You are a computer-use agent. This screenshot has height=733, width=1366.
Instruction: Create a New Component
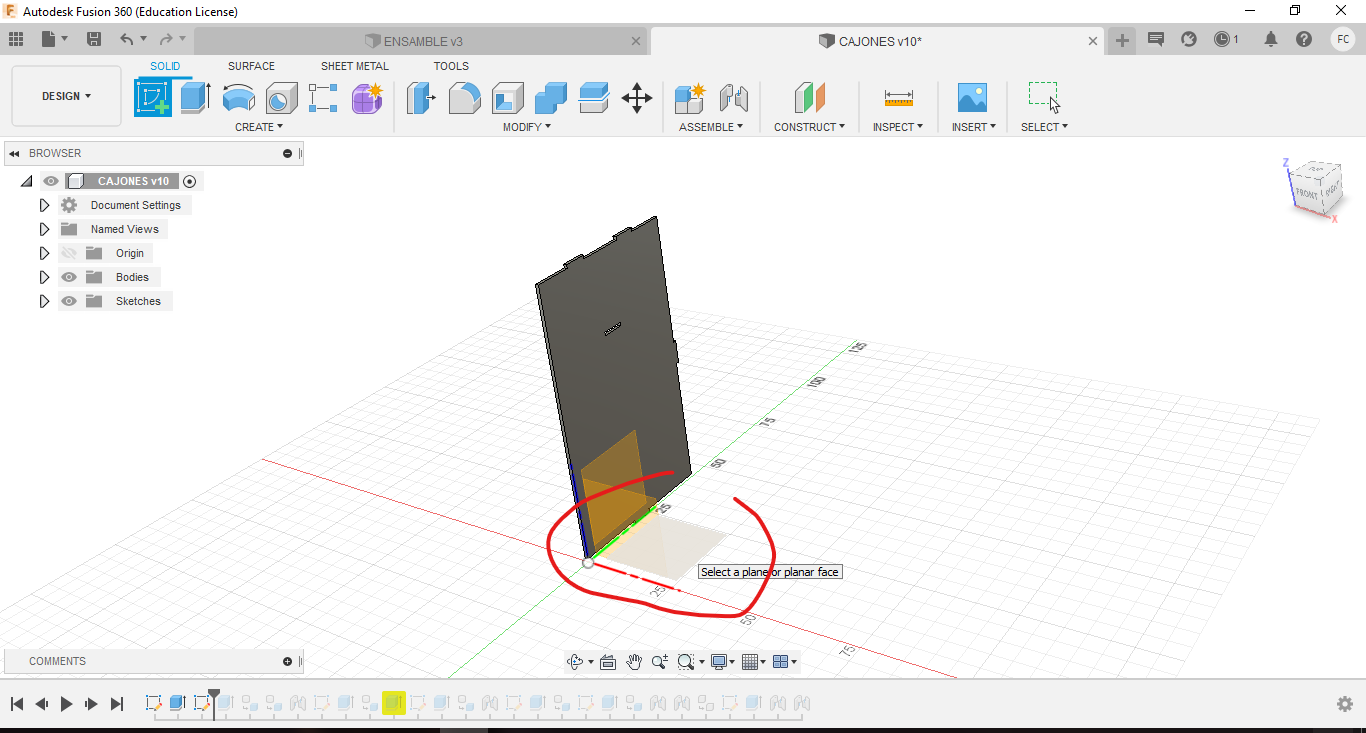pyautogui.click(x=690, y=98)
